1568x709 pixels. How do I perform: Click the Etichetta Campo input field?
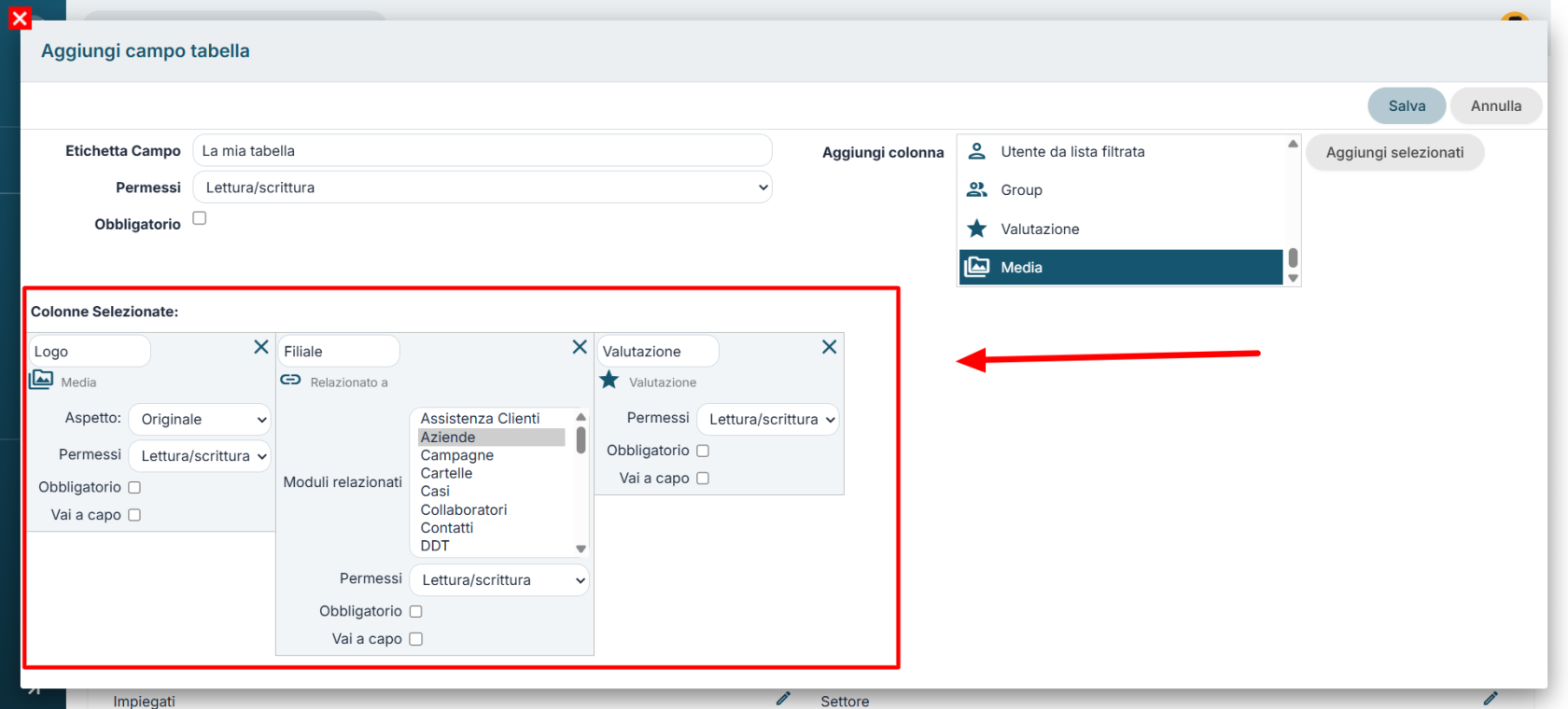[x=483, y=151]
